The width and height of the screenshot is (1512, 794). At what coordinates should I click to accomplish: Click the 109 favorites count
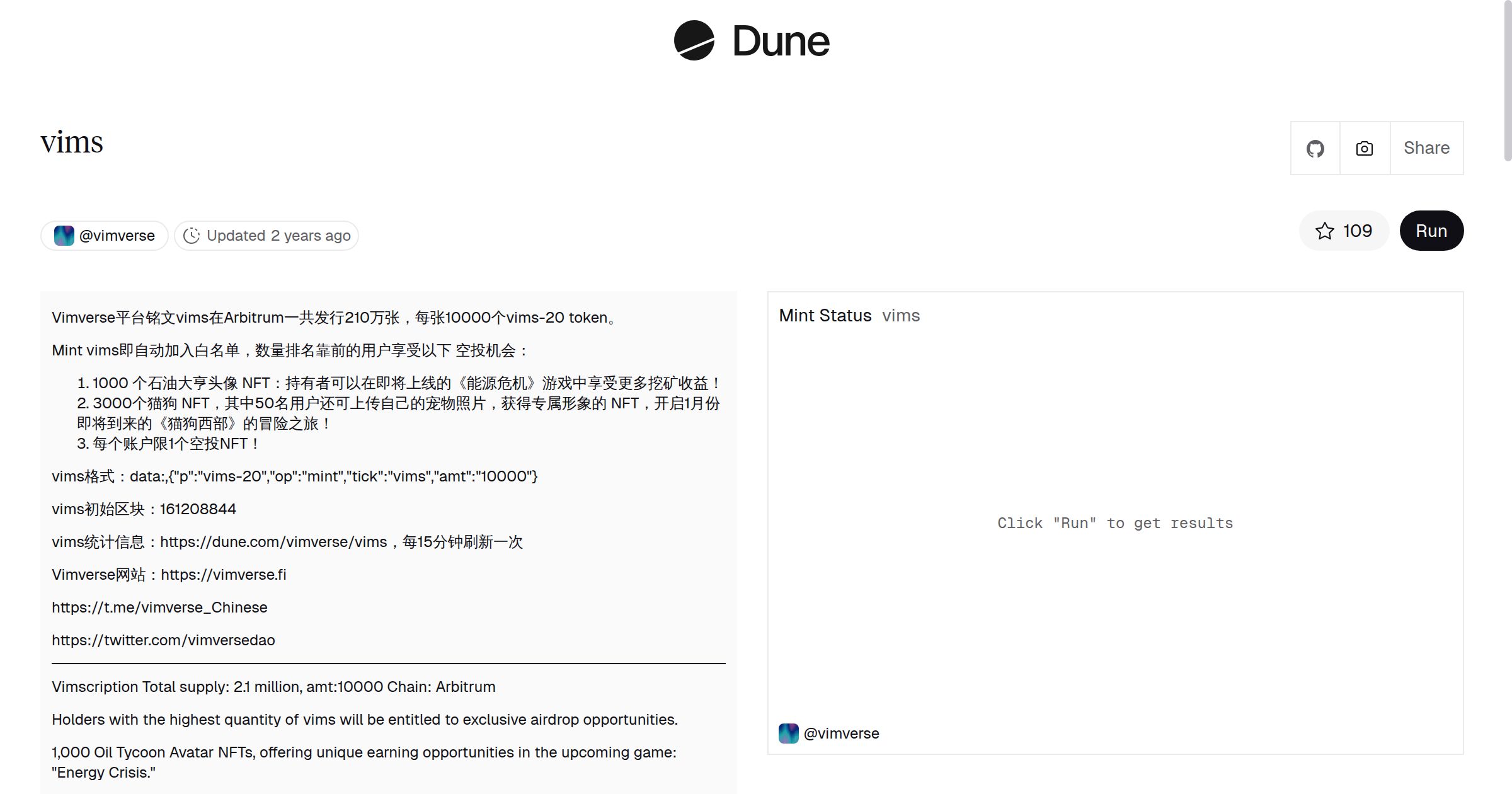1357,231
